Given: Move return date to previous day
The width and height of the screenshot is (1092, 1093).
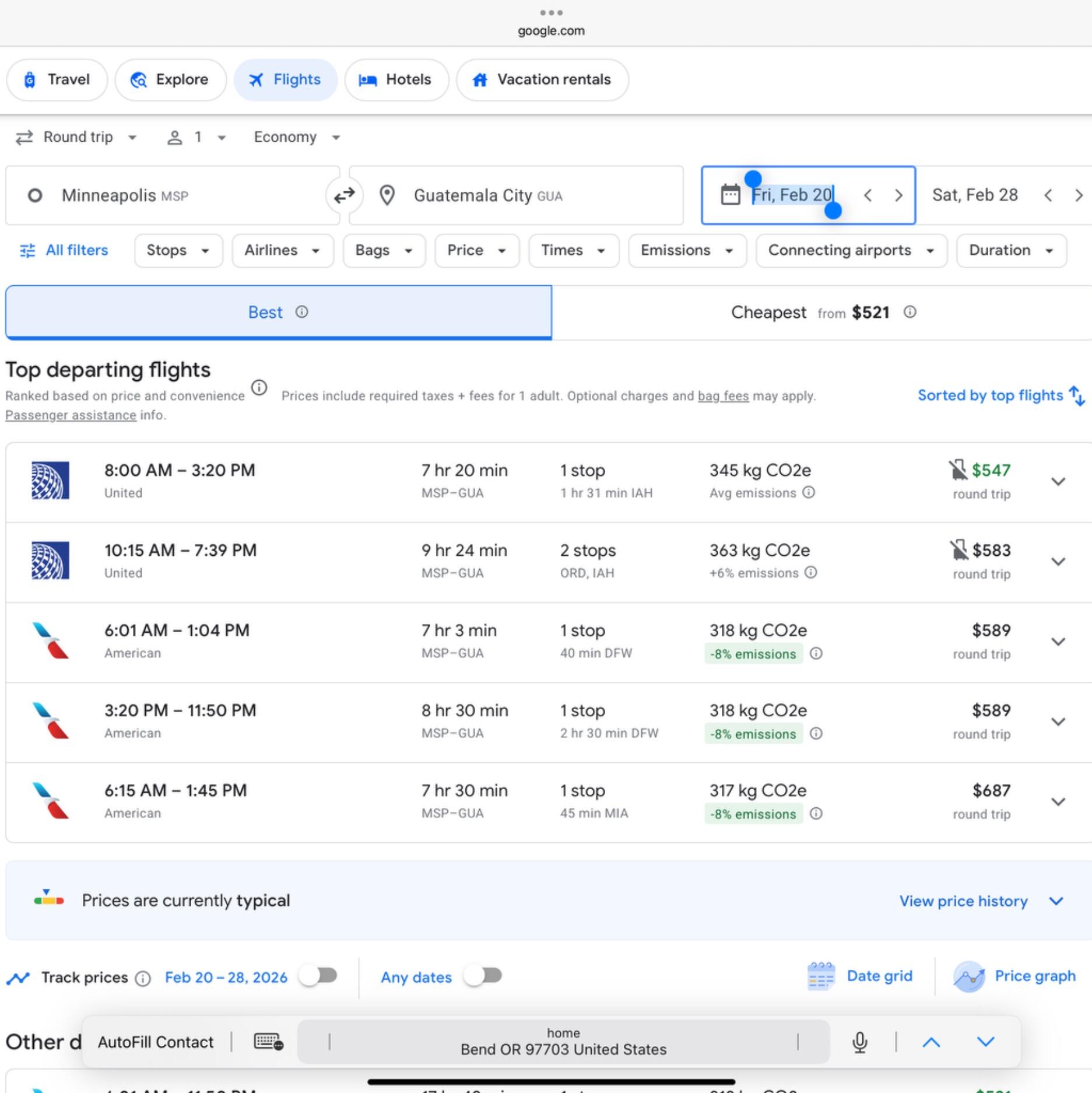Looking at the screenshot, I should (1048, 195).
